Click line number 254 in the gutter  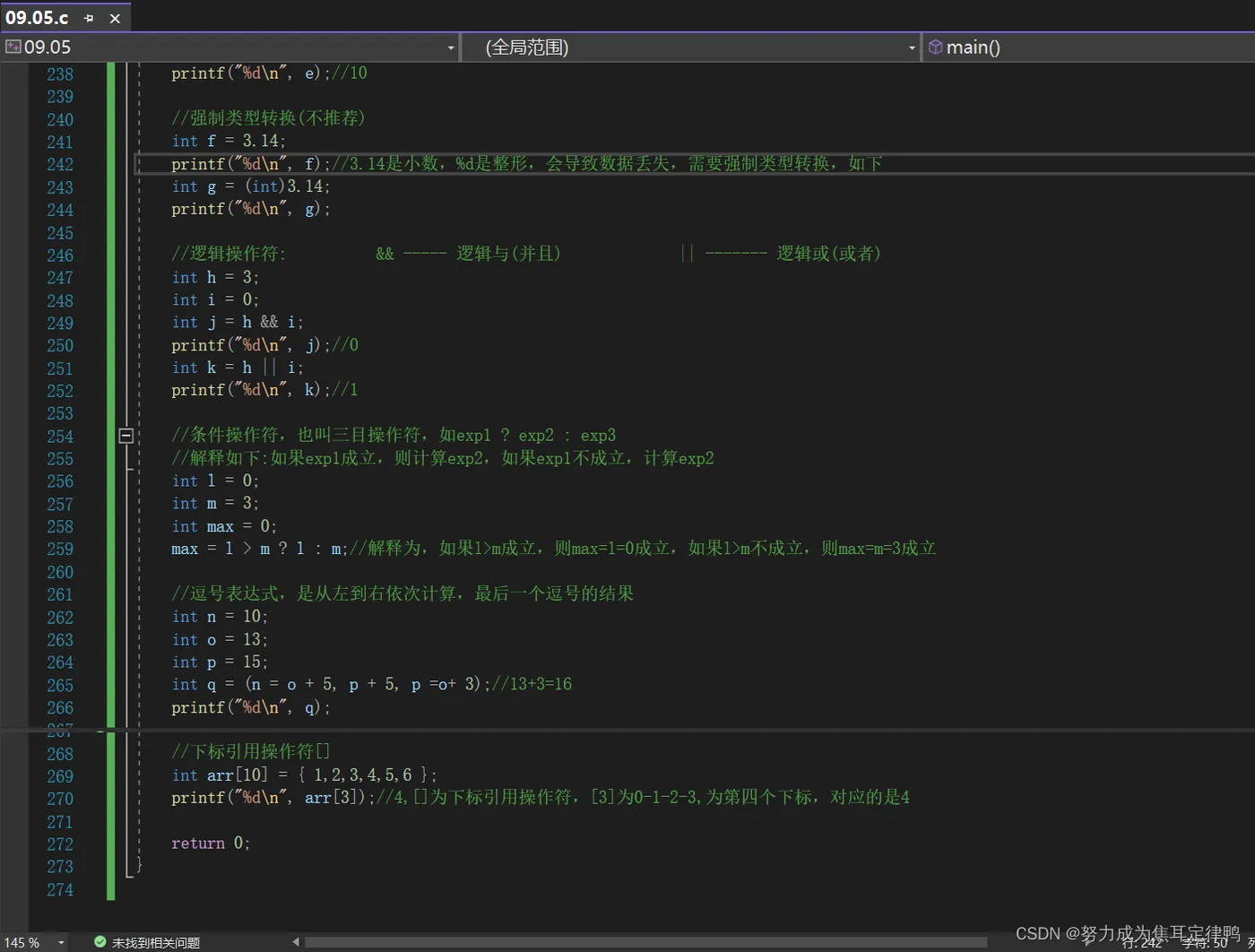pos(60,437)
